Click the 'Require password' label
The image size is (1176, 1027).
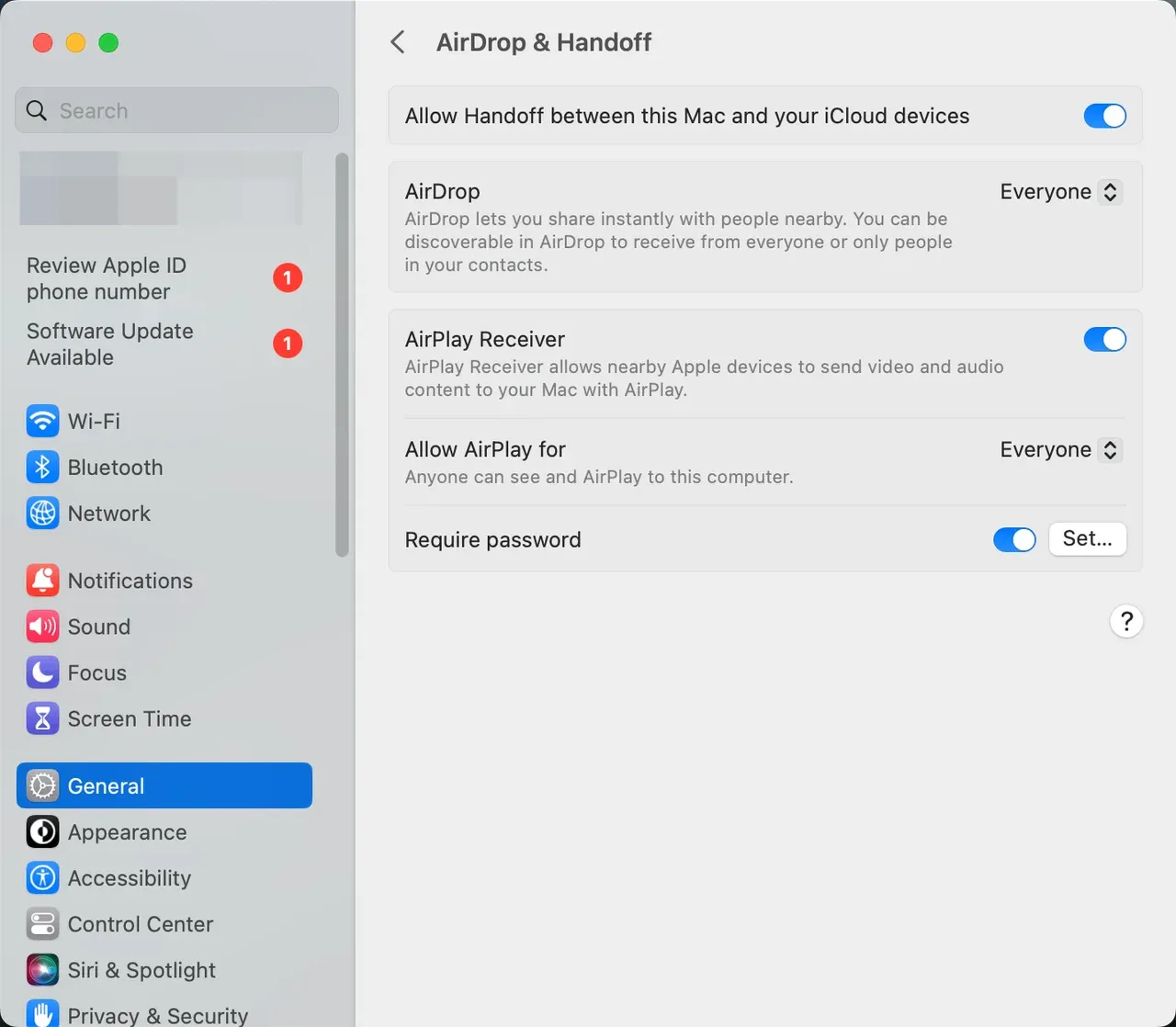493,539
